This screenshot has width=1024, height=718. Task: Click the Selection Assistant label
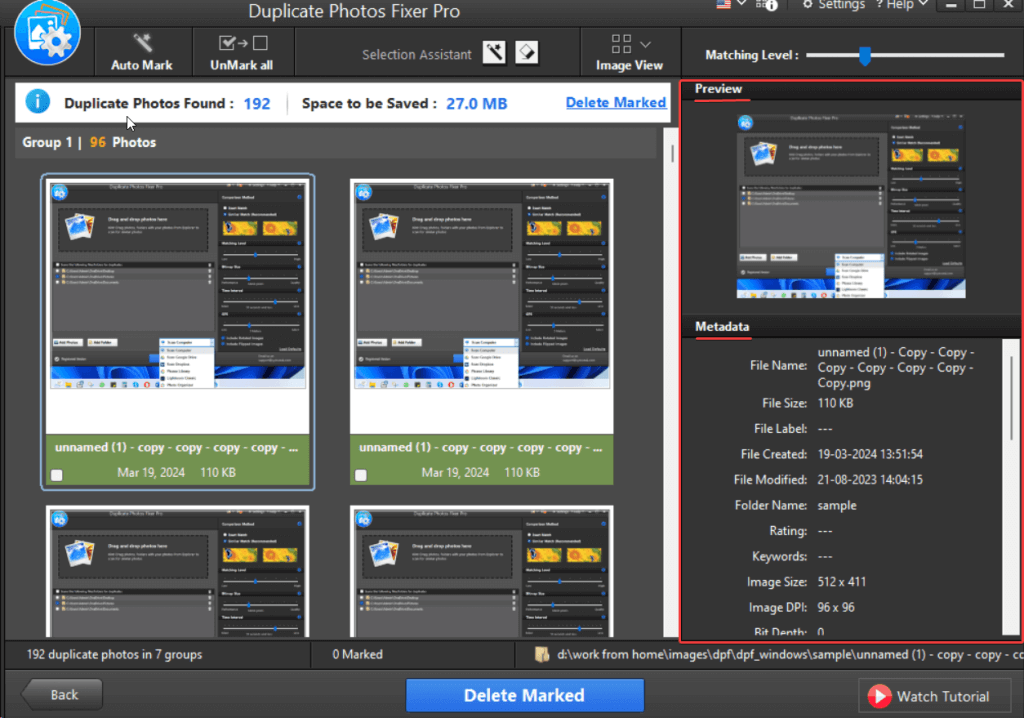[x=417, y=55]
